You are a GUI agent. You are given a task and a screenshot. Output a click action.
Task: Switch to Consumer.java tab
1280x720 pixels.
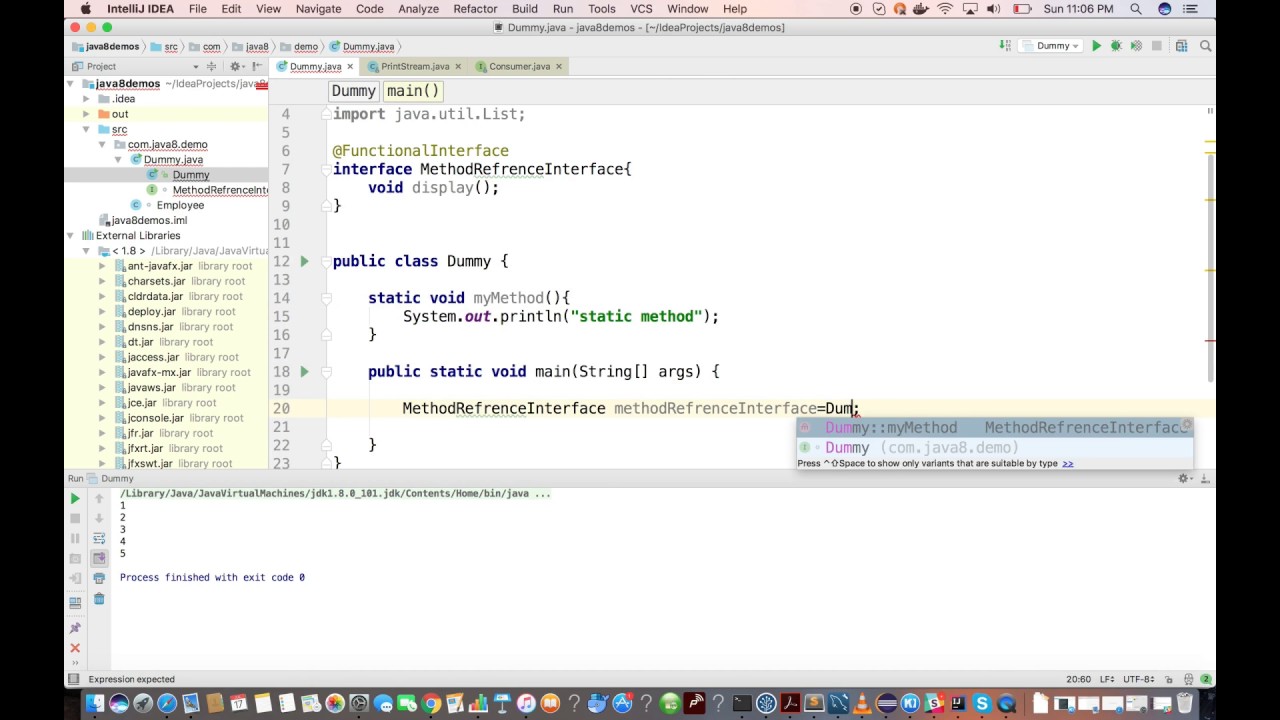coord(519,66)
